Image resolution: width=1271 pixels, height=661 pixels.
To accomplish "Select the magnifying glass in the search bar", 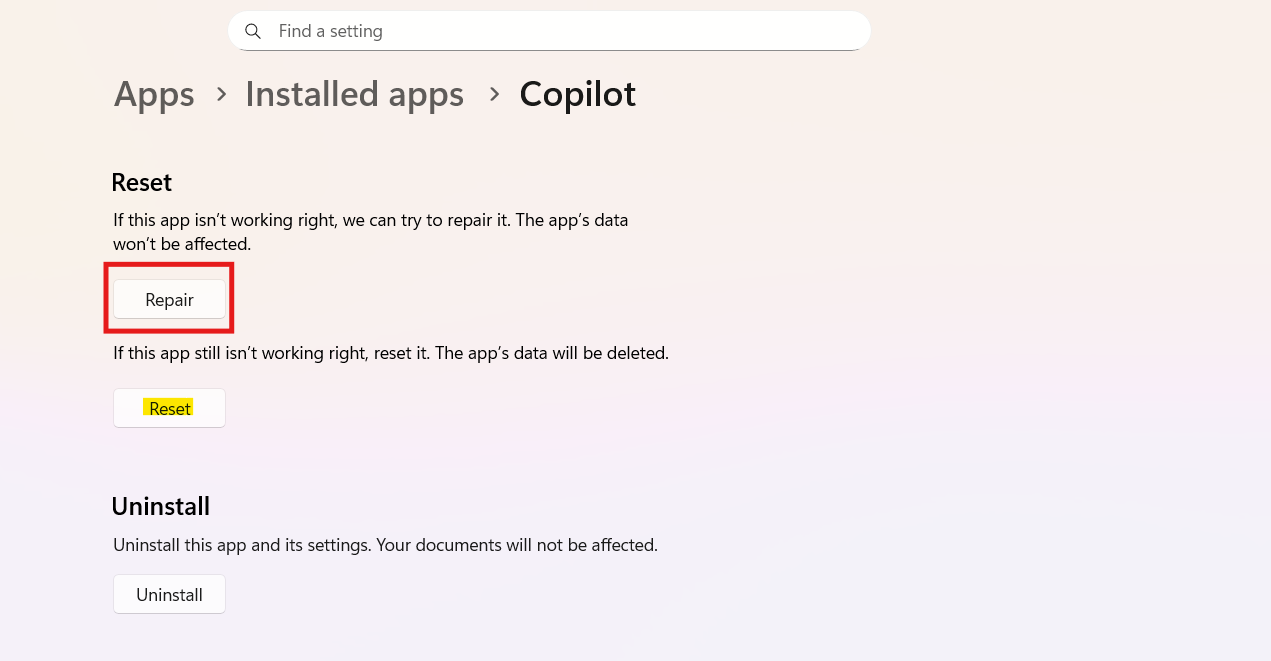I will pos(253,31).
